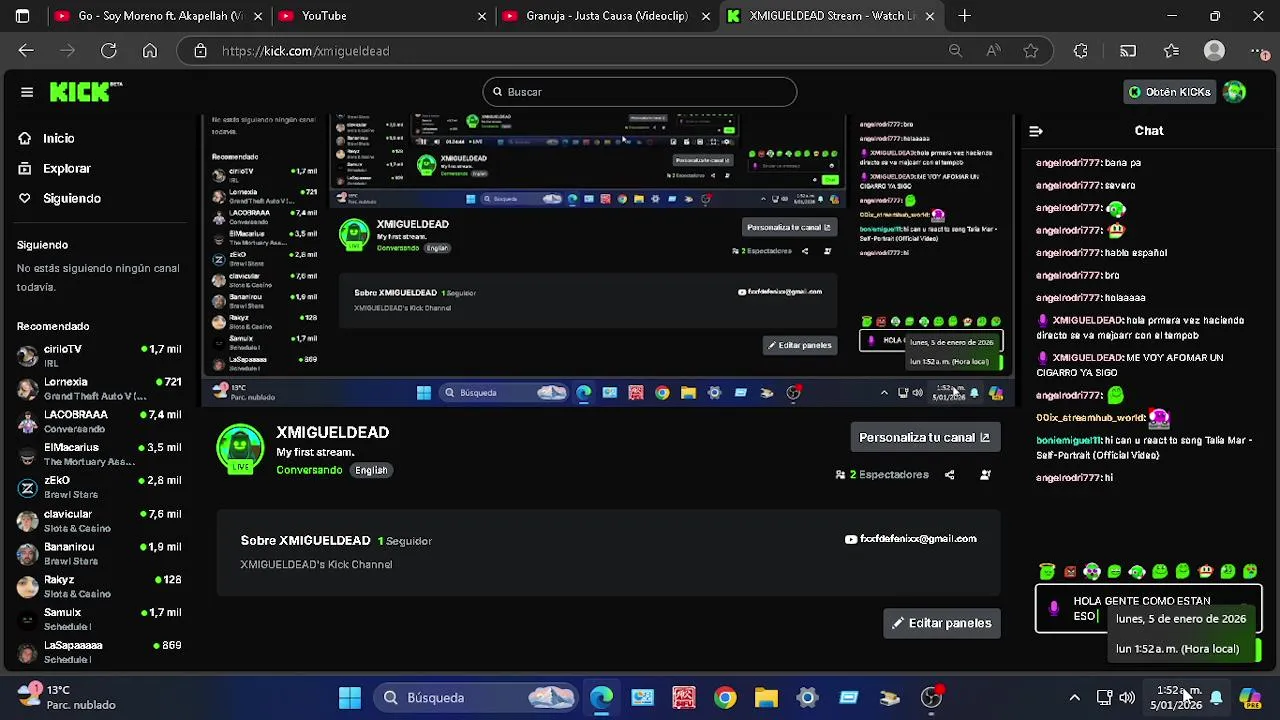Click the English language tag

coord(371,470)
